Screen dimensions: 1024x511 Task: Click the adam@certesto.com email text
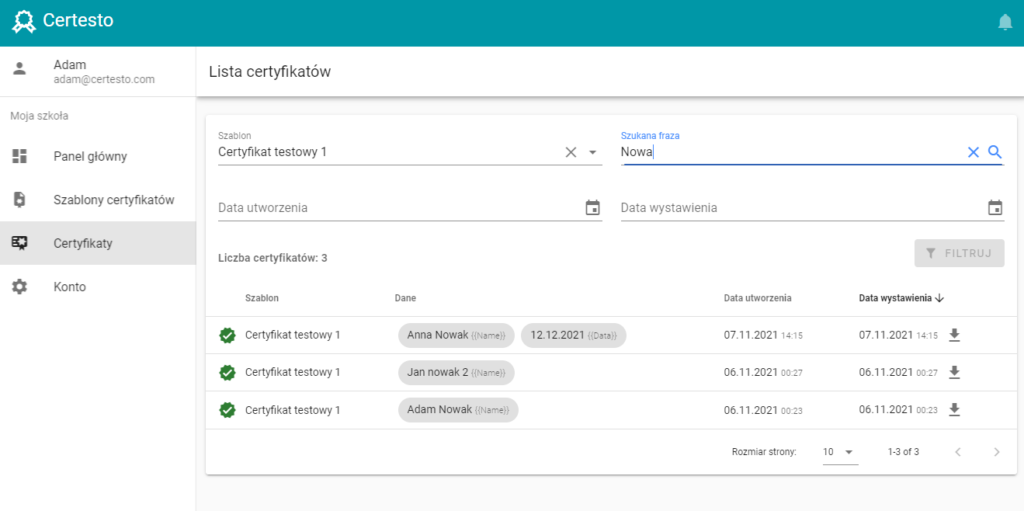coord(104,80)
